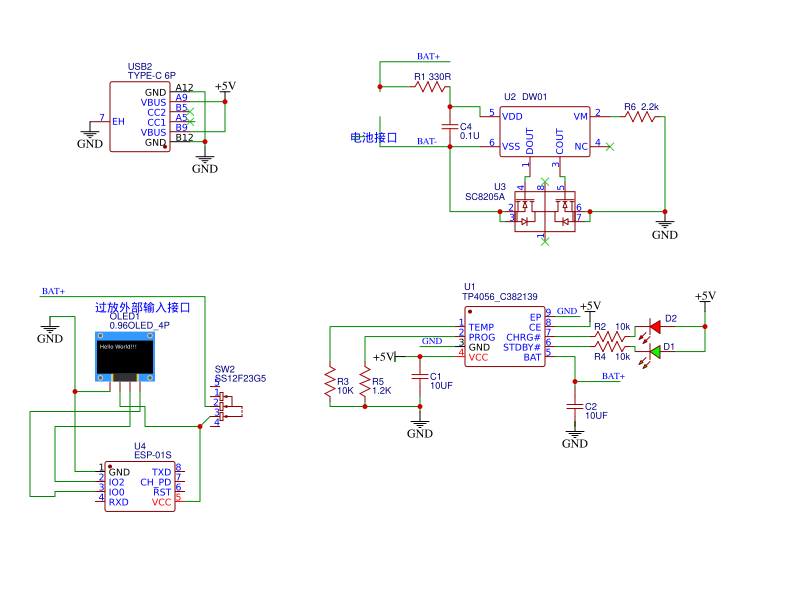Click the DOUT pin label on DW01
The image size is (800, 601).
pos(530,141)
